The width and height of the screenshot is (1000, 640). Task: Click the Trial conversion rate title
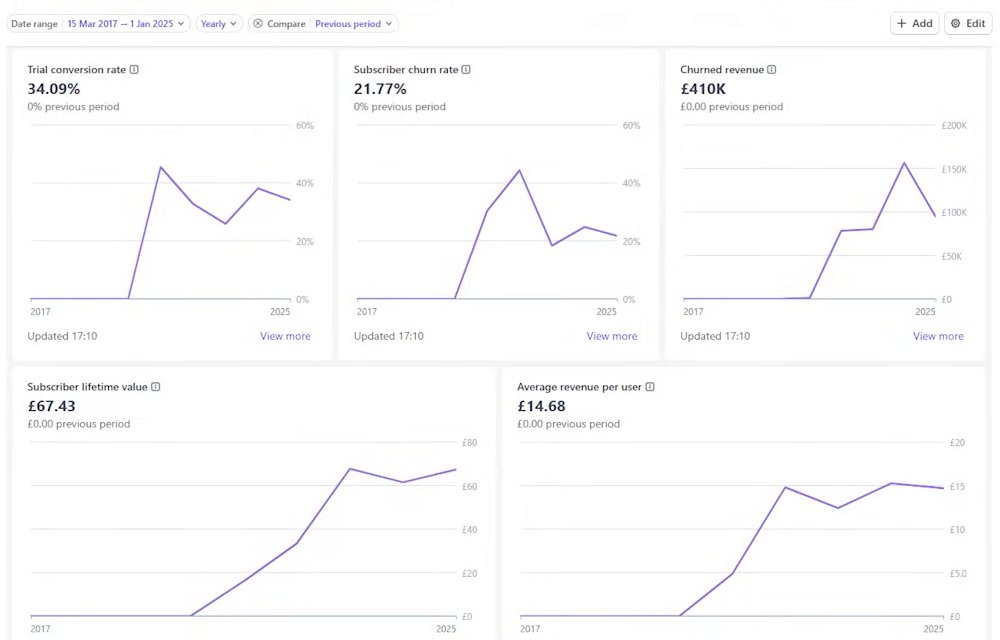pos(77,69)
